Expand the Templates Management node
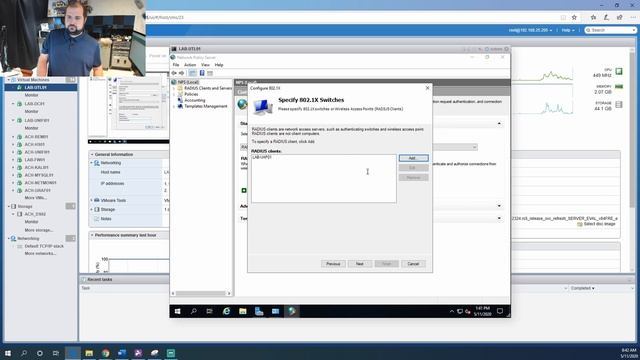Screen dimensions: 640x360 coord(174,106)
